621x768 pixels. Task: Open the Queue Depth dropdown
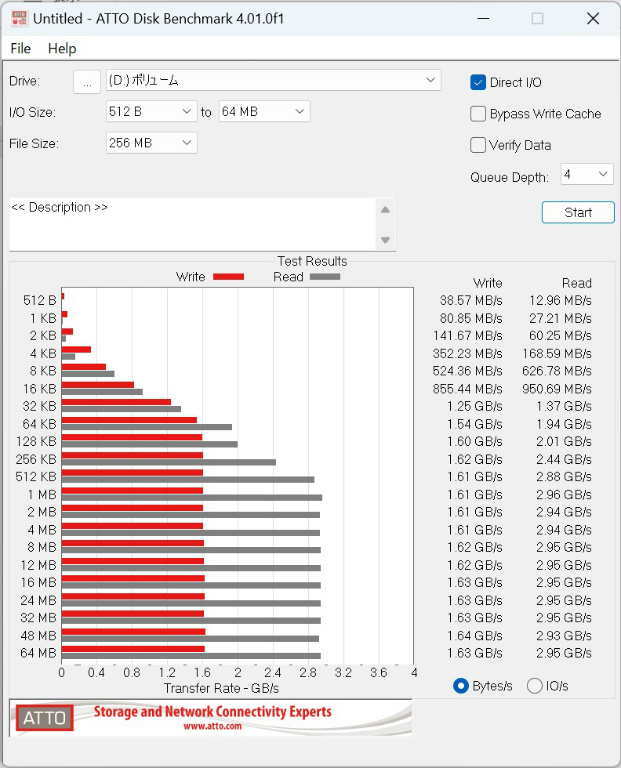pyautogui.click(x=587, y=174)
